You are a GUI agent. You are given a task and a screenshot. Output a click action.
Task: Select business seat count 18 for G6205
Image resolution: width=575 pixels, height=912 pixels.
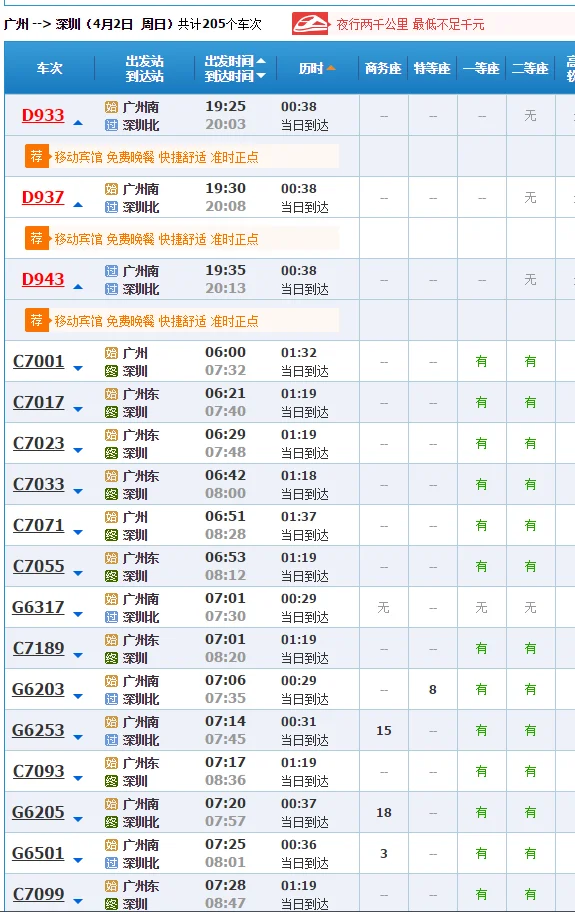[384, 813]
